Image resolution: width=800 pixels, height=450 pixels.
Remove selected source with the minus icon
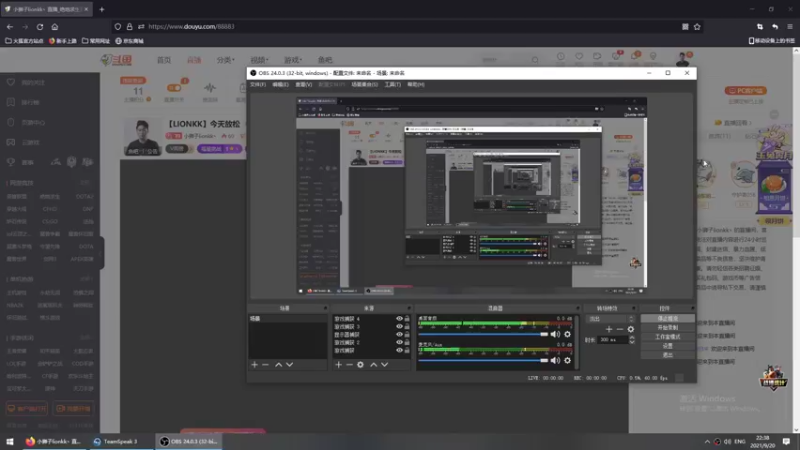coord(349,365)
